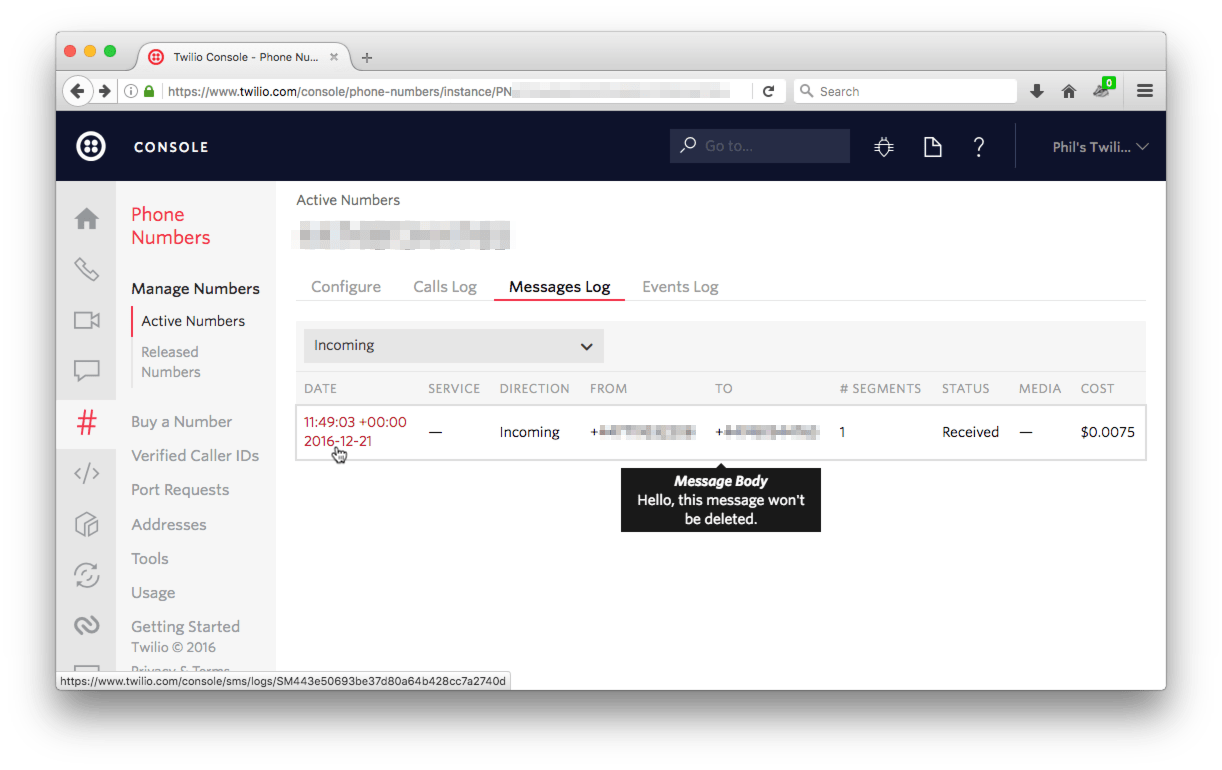Click the $0.0075 cost cell

point(1108,432)
